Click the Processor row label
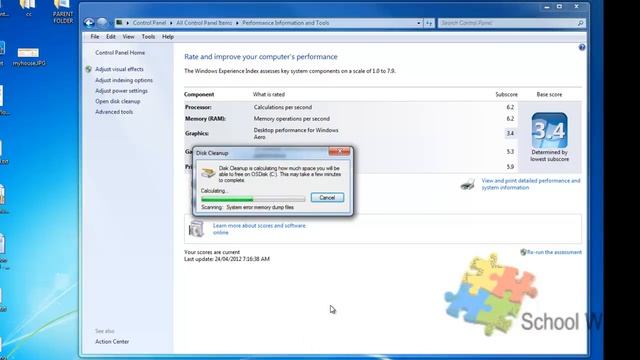640x360 pixels. tap(198, 107)
